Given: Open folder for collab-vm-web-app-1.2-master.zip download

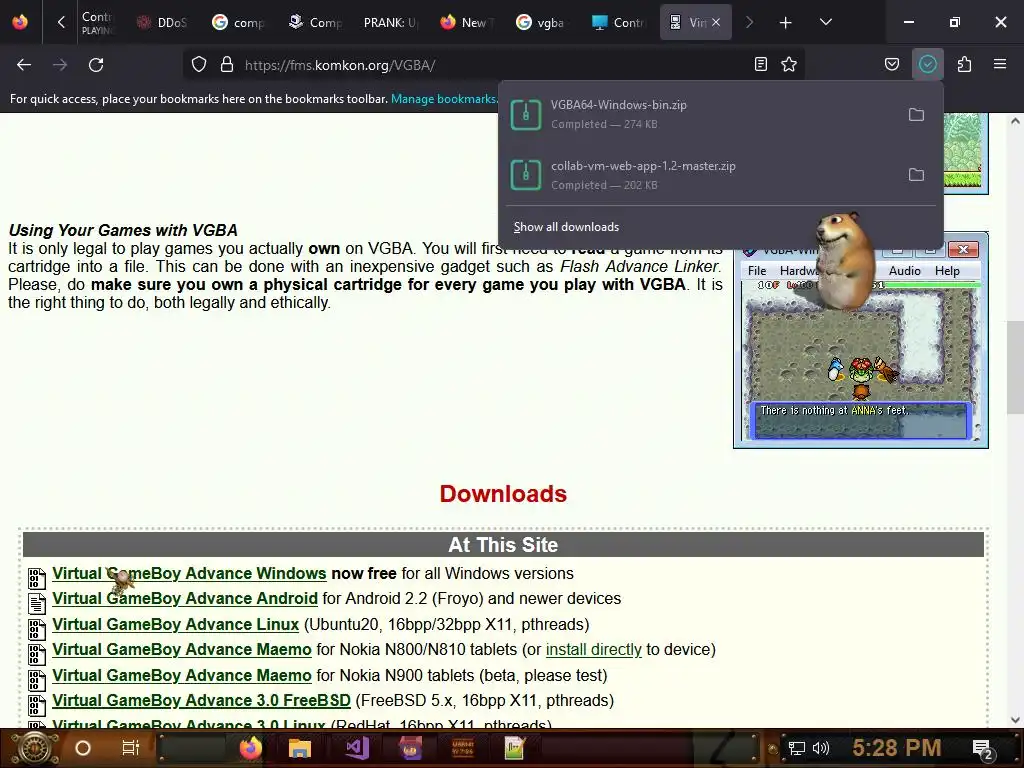Looking at the screenshot, I should click(x=916, y=174).
